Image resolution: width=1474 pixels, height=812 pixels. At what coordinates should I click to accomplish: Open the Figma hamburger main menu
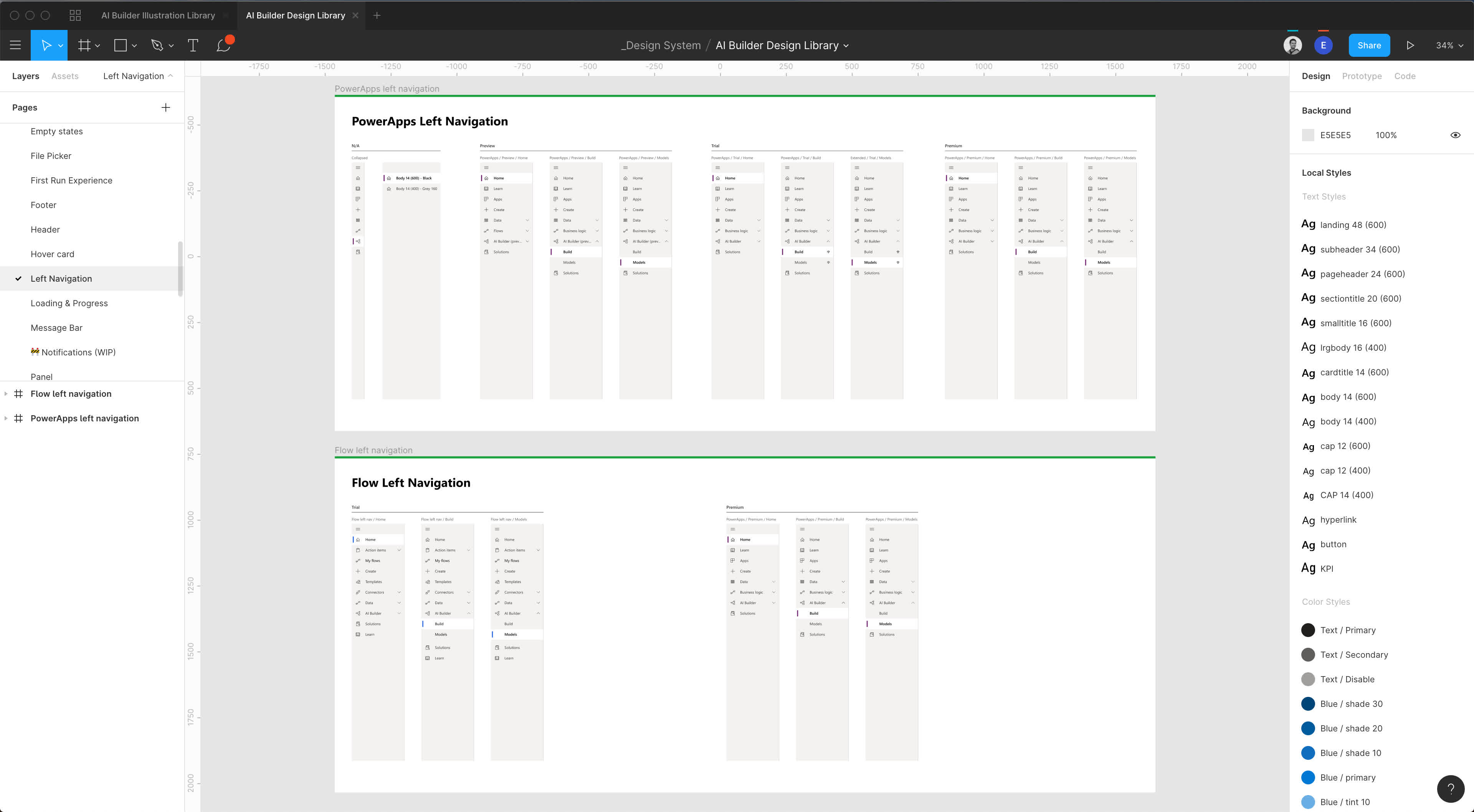(x=15, y=45)
